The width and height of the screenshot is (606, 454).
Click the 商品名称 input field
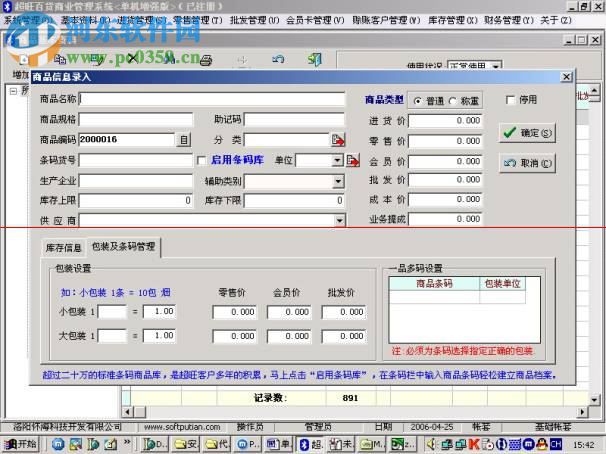(x=212, y=99)
